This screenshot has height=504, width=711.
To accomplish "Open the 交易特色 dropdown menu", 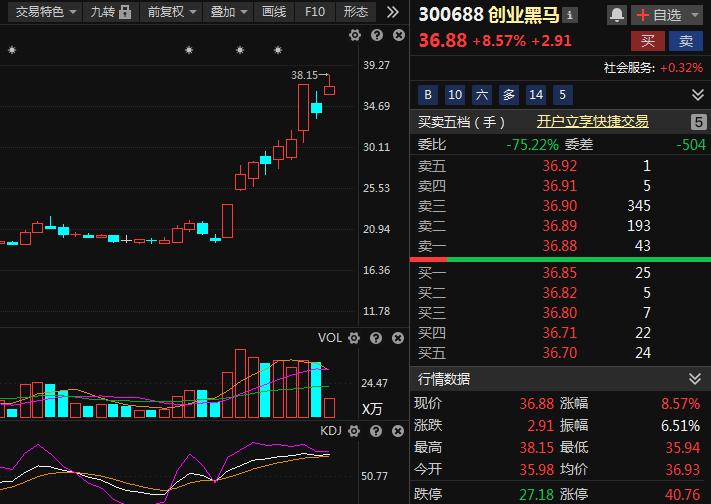I will [x=45, y=12].
